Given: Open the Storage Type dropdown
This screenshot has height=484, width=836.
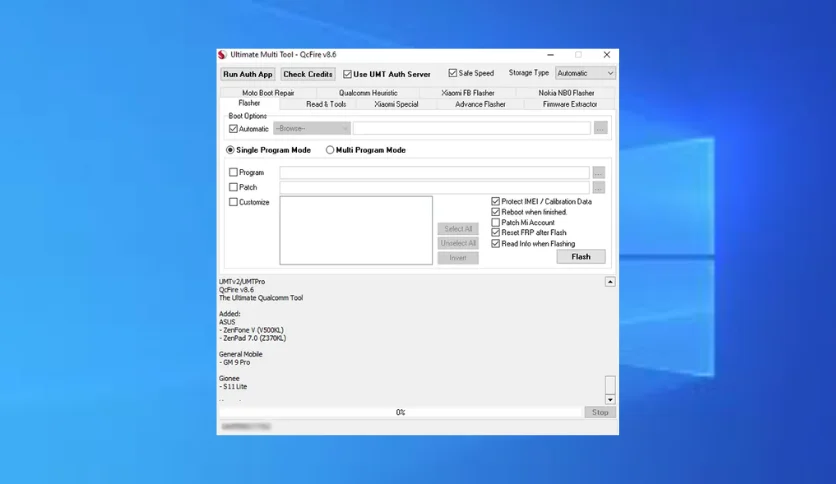Looking at the screenshot, I should (x=585, y=73).
